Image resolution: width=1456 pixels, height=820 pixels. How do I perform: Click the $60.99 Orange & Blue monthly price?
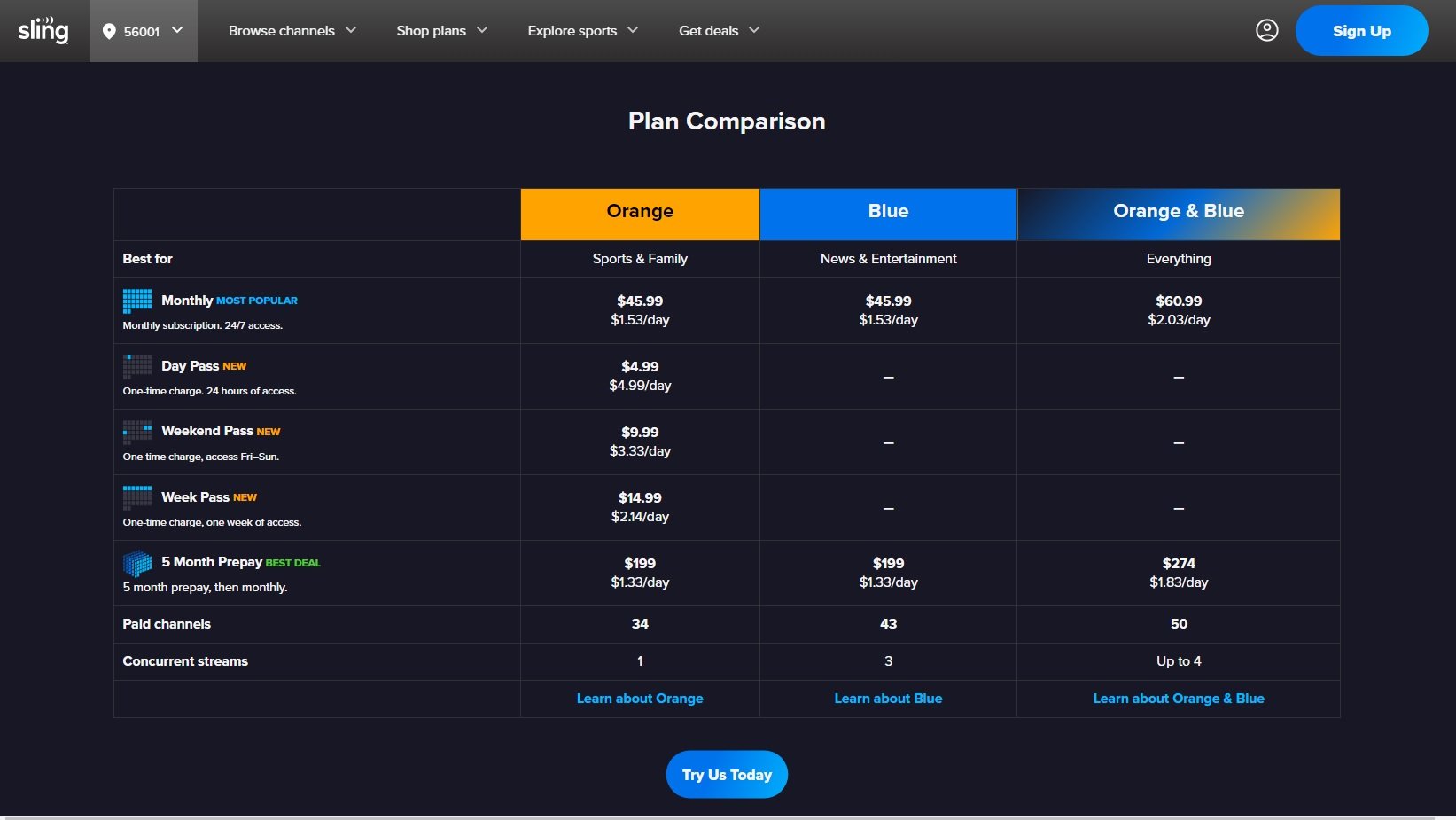click(1179, 301)
